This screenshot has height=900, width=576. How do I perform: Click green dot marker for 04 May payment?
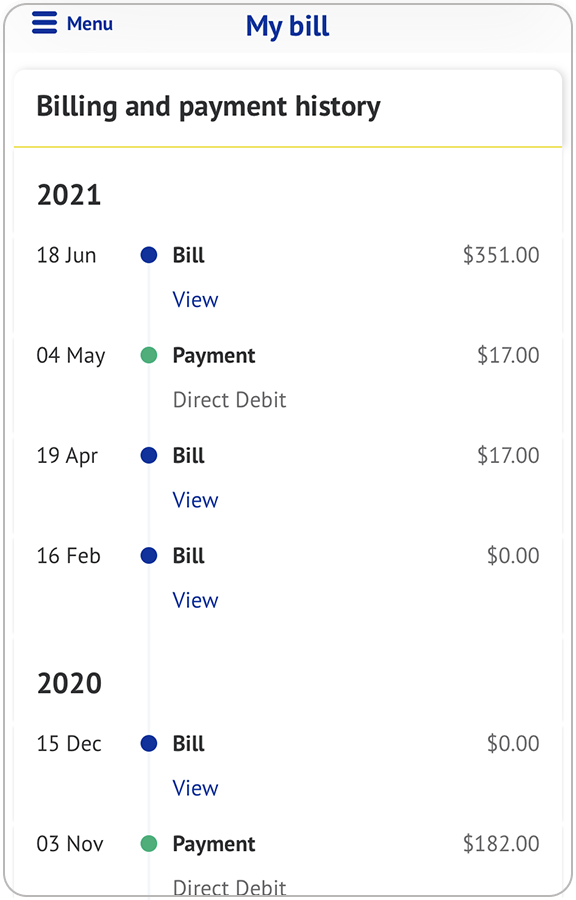(149, 355)
